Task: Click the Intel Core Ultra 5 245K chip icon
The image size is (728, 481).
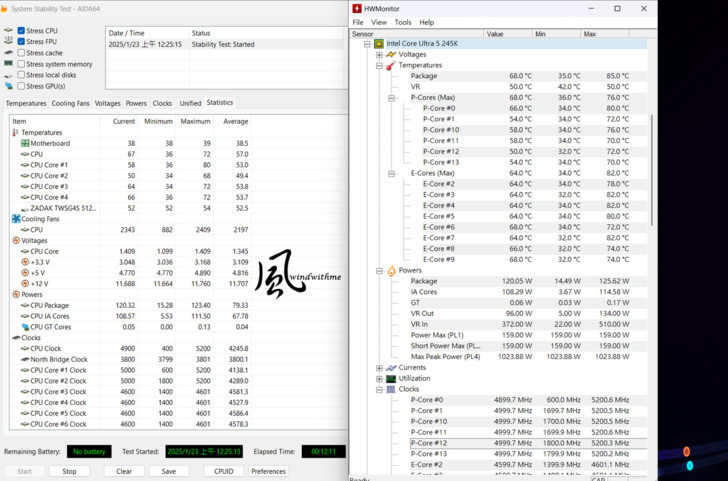Action: 380,44
